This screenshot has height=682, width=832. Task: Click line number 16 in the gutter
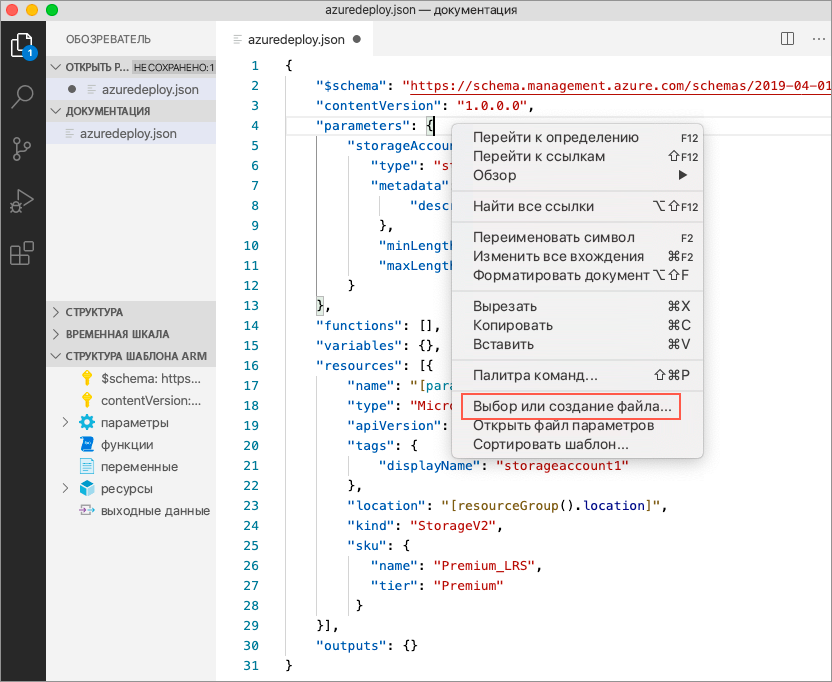[x=251, y=366]
